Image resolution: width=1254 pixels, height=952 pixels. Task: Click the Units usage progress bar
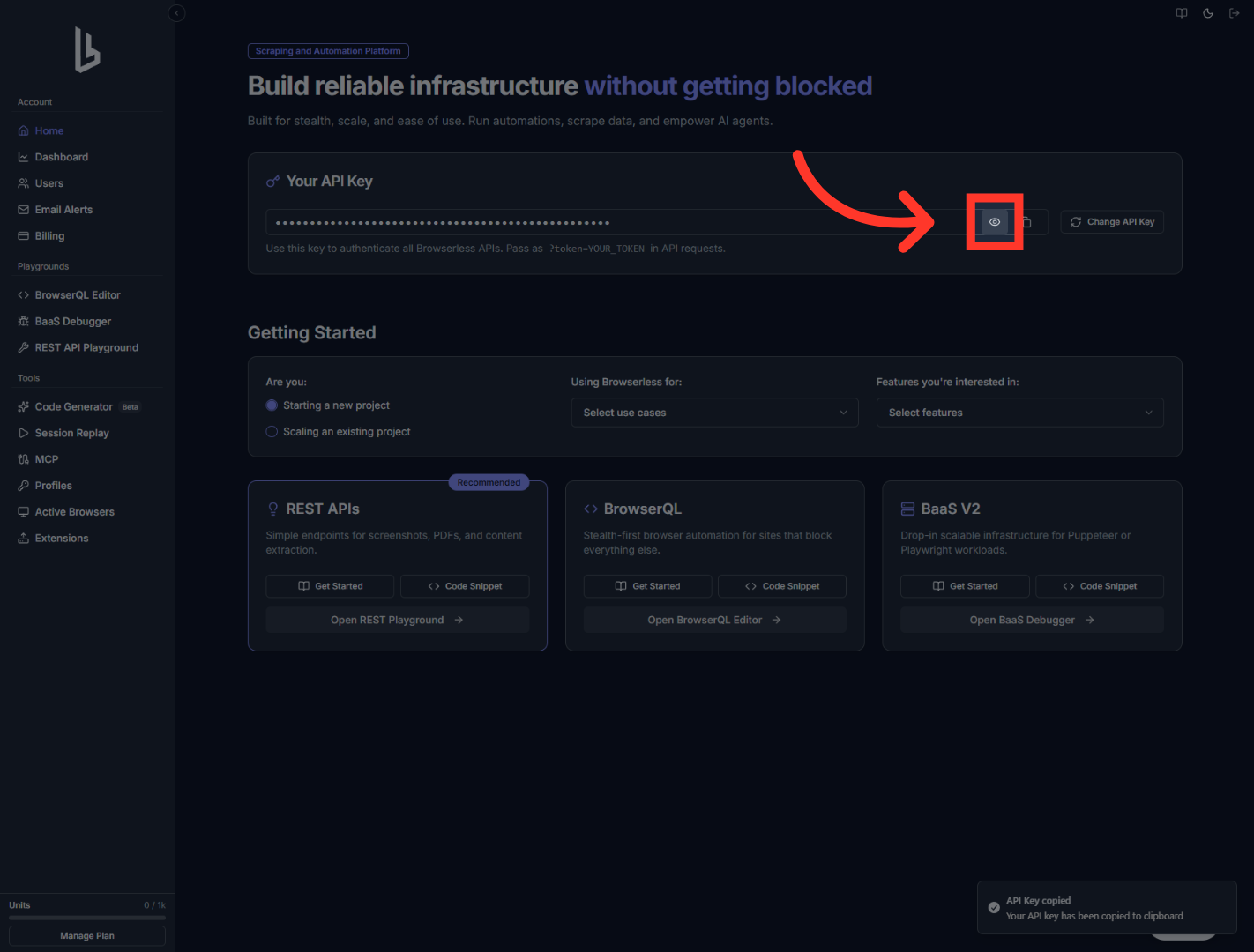pyautogui.click(x=87, y=918)
